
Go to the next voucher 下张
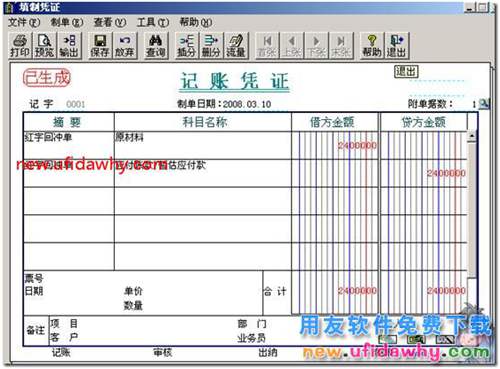[316, 46]
